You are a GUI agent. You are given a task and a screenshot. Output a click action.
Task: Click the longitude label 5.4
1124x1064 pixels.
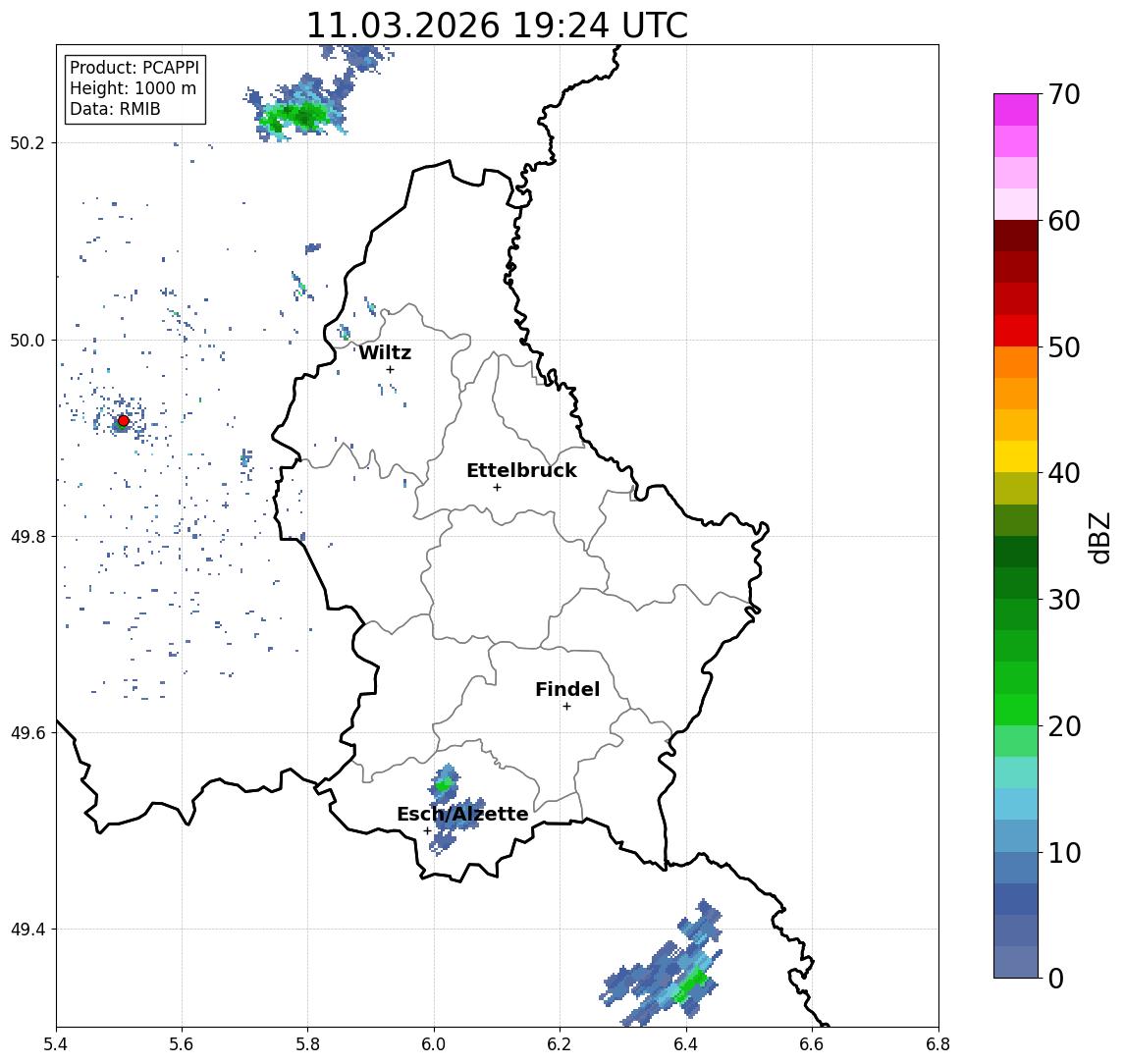(56, 1044)
